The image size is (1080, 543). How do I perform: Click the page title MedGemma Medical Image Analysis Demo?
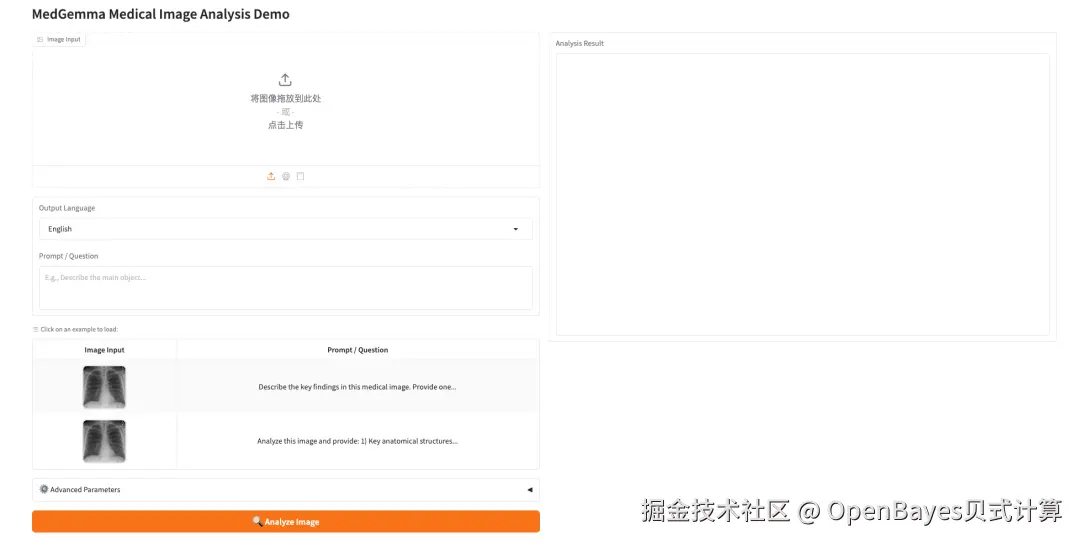click(160, 14)
